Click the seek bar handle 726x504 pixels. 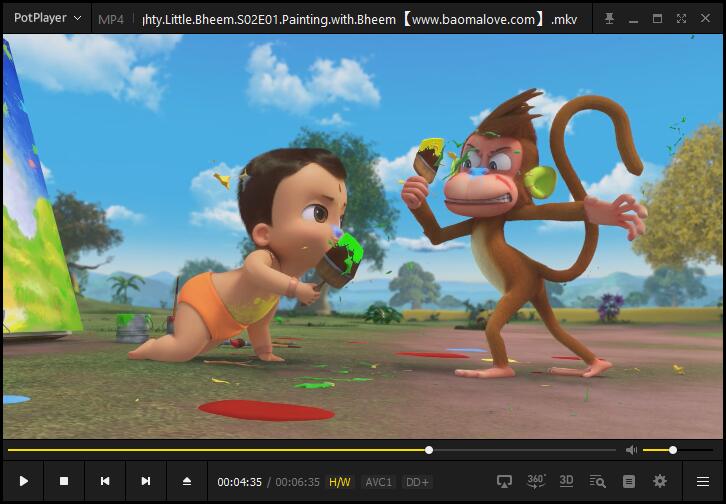[429, 450]
